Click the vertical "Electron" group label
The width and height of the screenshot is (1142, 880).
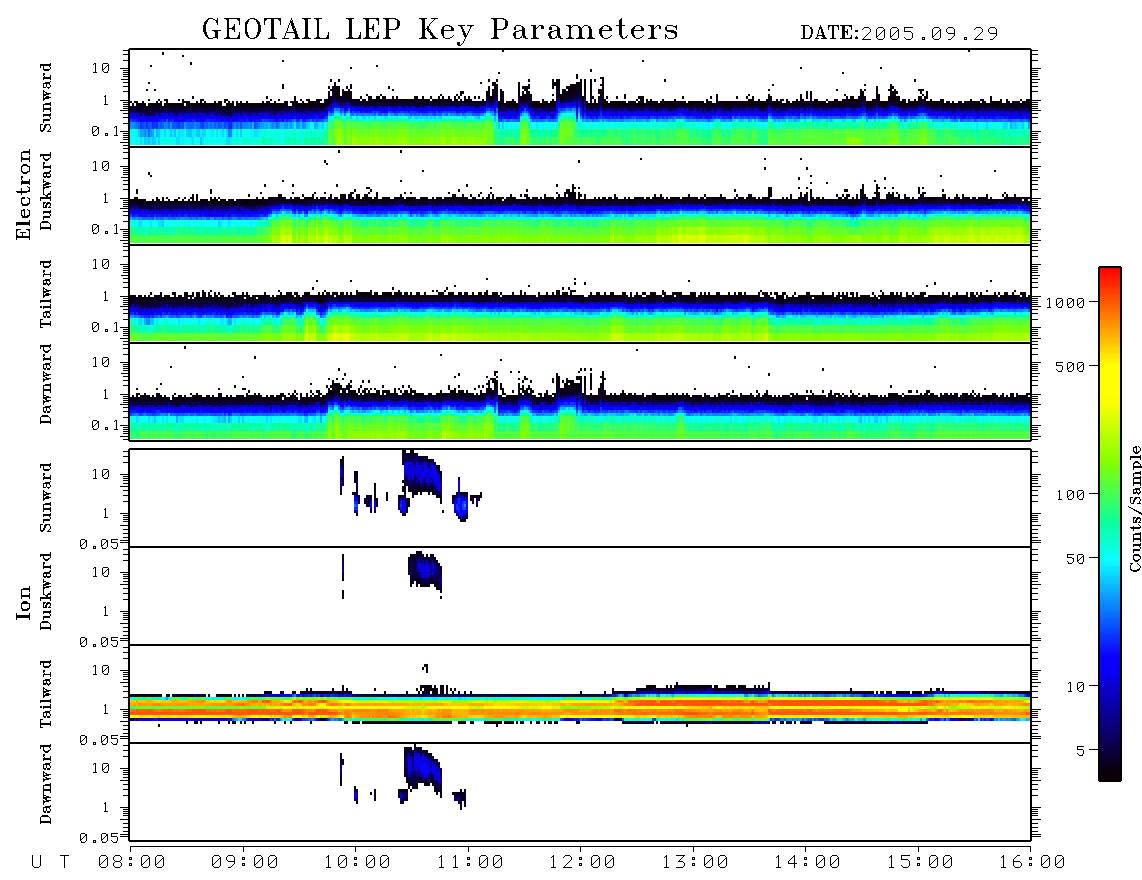(x=24, y=194)
